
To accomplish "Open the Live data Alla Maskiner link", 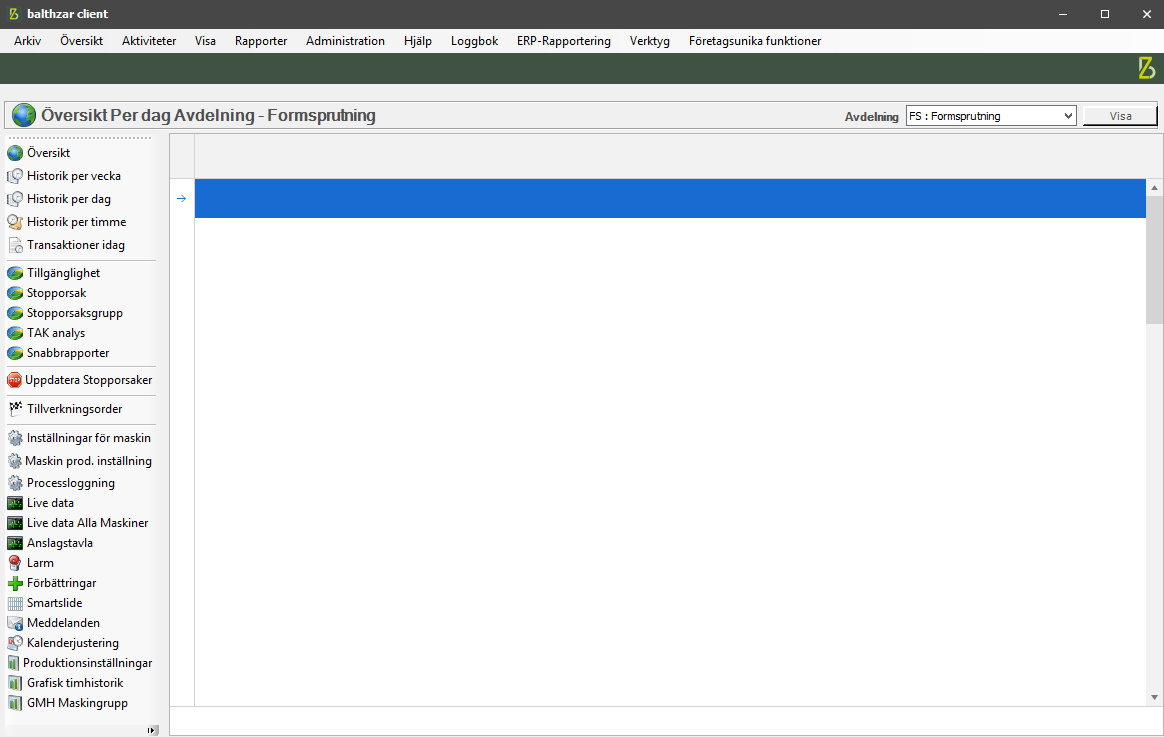I will click(x=88, y=523).
